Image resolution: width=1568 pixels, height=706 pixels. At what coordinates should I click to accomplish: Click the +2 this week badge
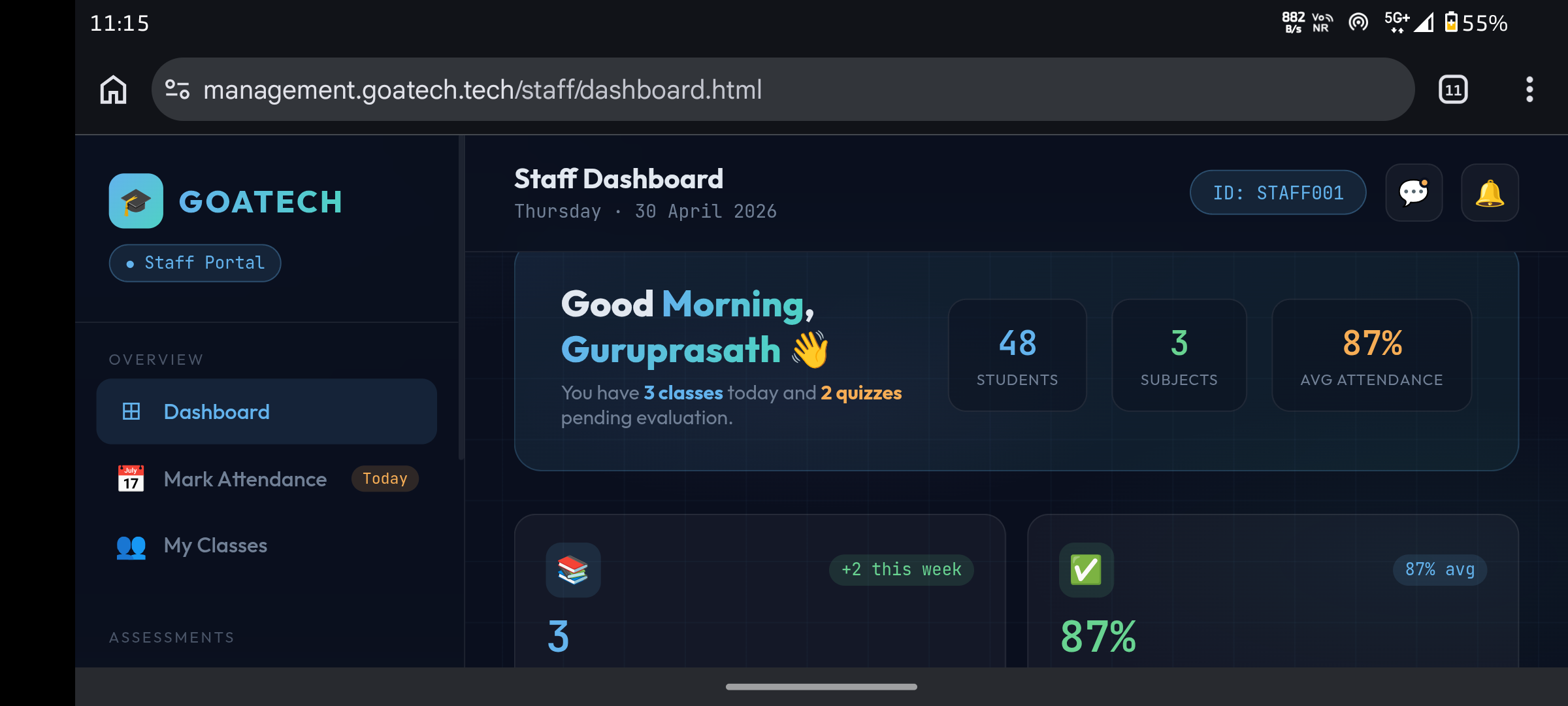click(x=902, y=569)
